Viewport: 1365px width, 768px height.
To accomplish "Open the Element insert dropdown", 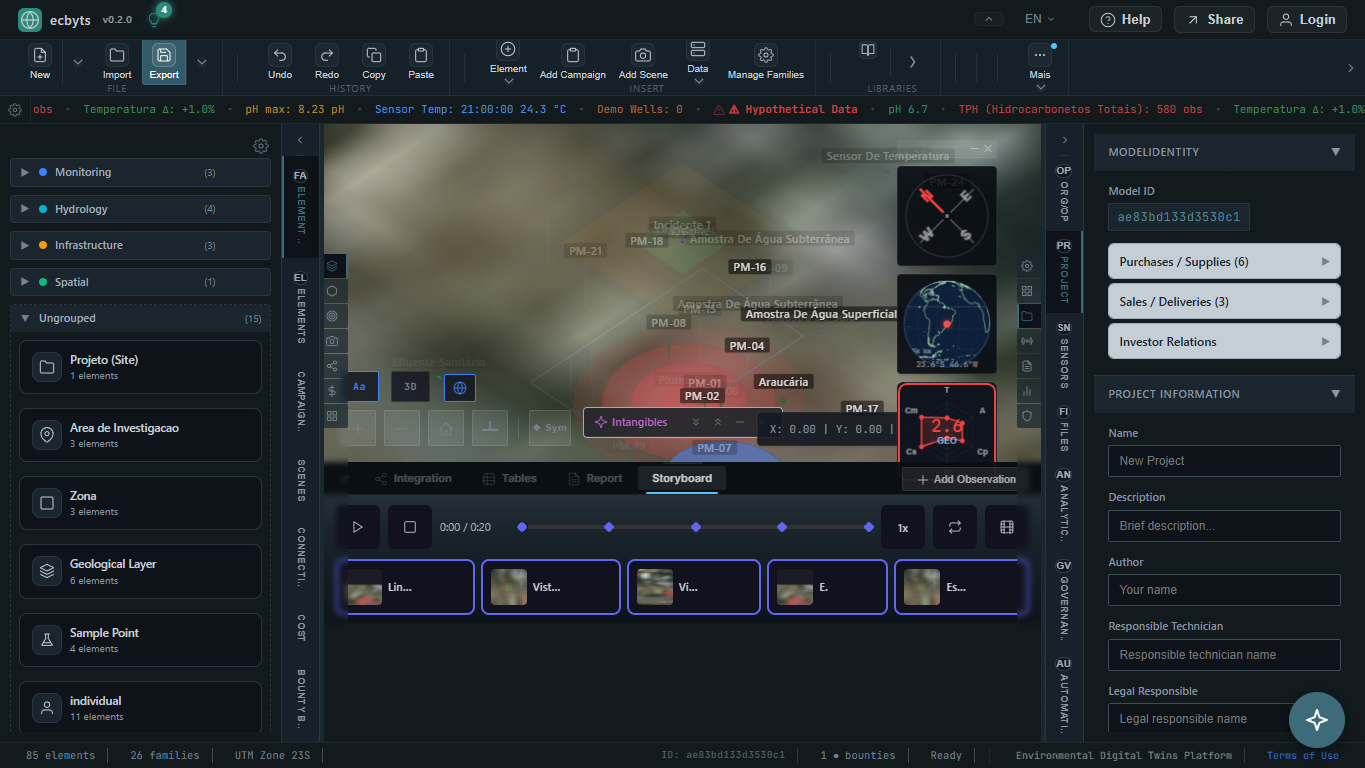I will pyautogui.click(x=508, y=62).
